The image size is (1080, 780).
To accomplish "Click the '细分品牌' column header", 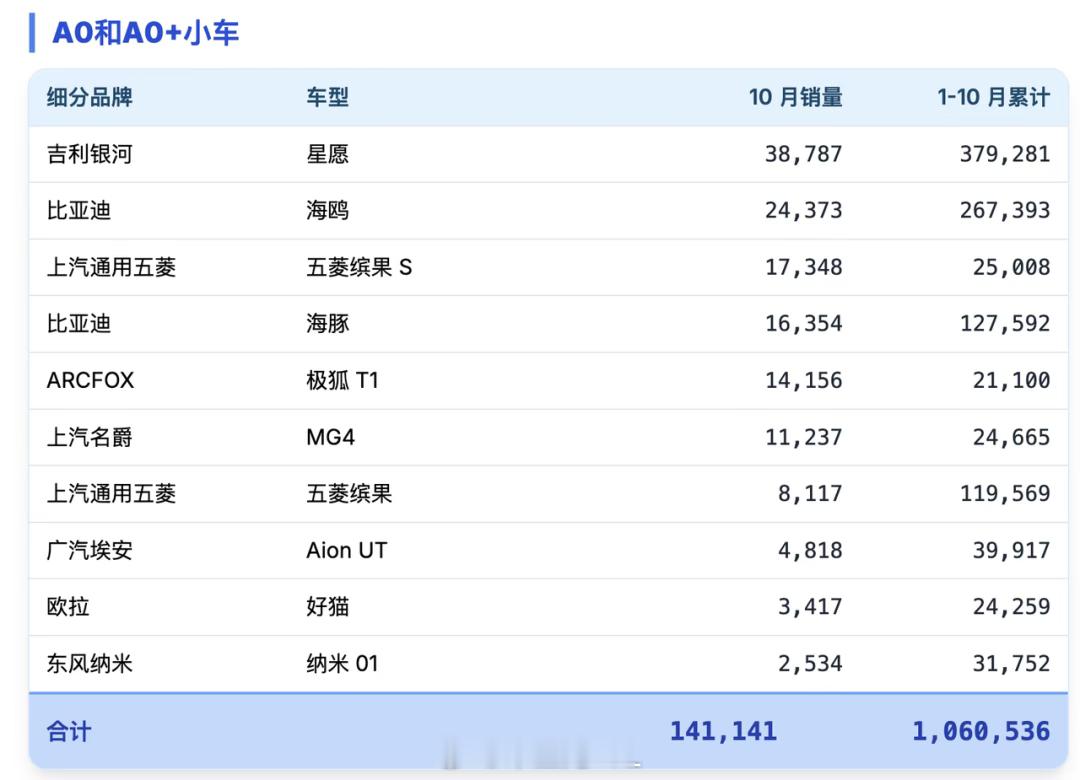I will click(90, 97).
